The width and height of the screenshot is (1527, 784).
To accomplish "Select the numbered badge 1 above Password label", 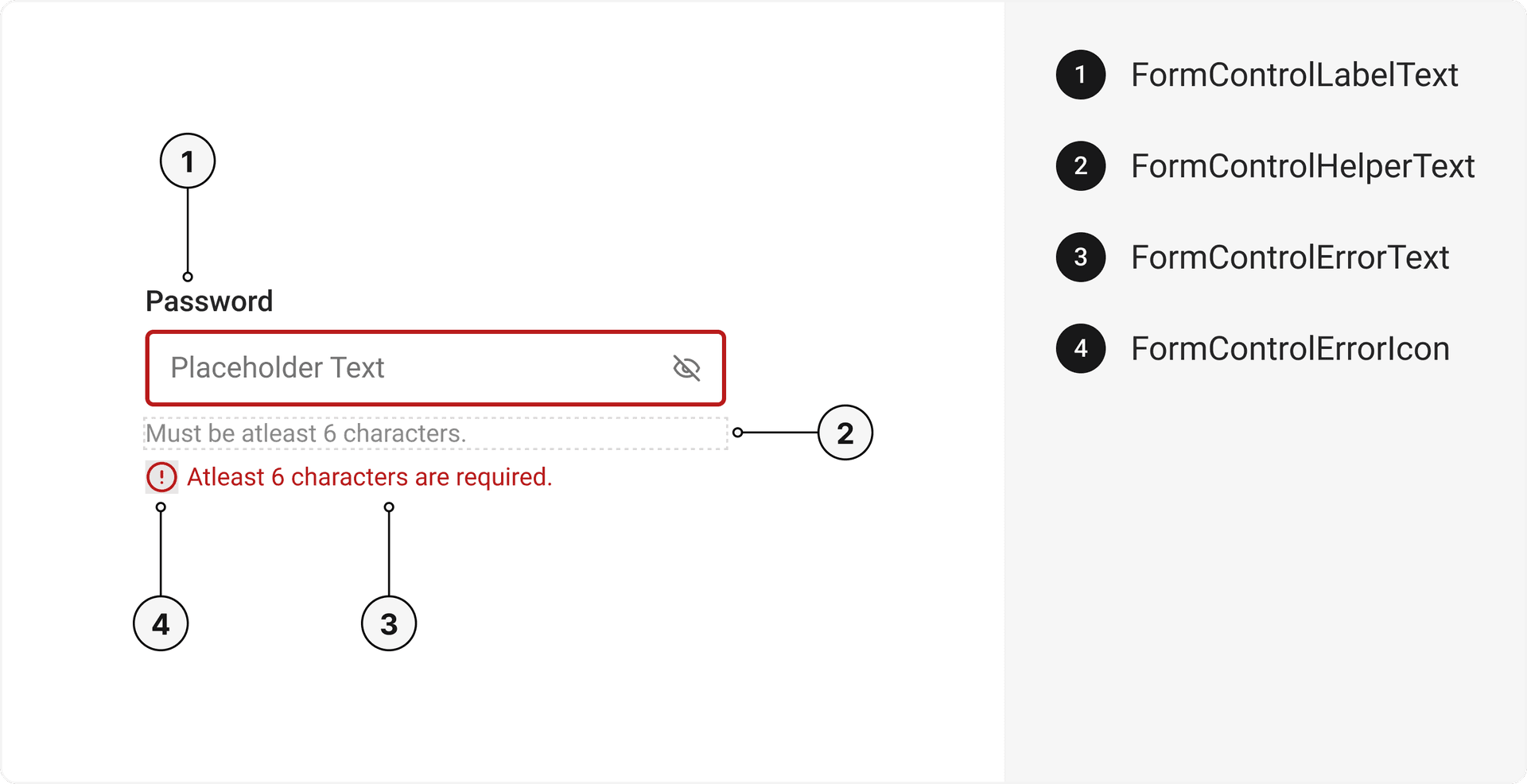I will pos(188,161).
